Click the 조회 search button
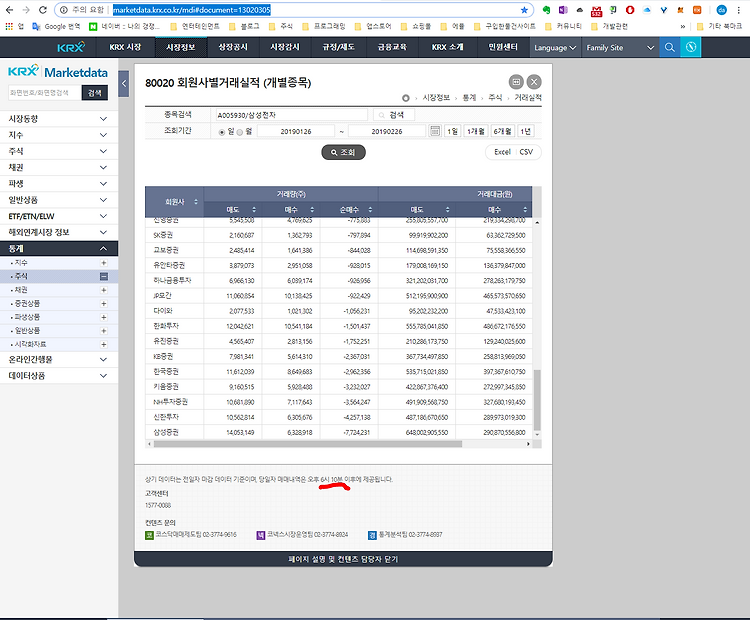Screen dimensions: 750x620 (x=343, y=152)
